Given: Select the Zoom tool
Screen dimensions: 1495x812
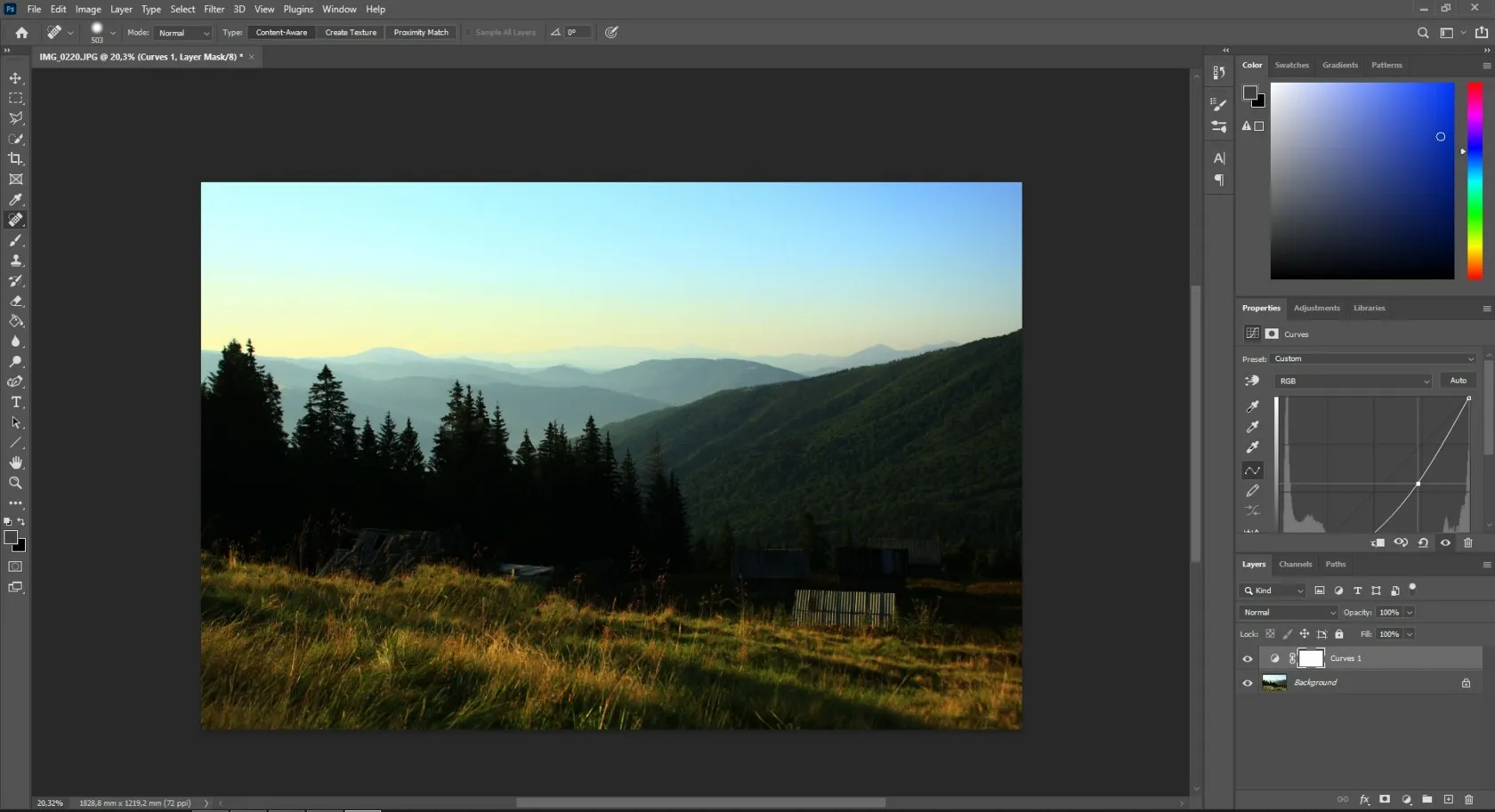Looking at the screenshot, I should [x=16, y=483].
